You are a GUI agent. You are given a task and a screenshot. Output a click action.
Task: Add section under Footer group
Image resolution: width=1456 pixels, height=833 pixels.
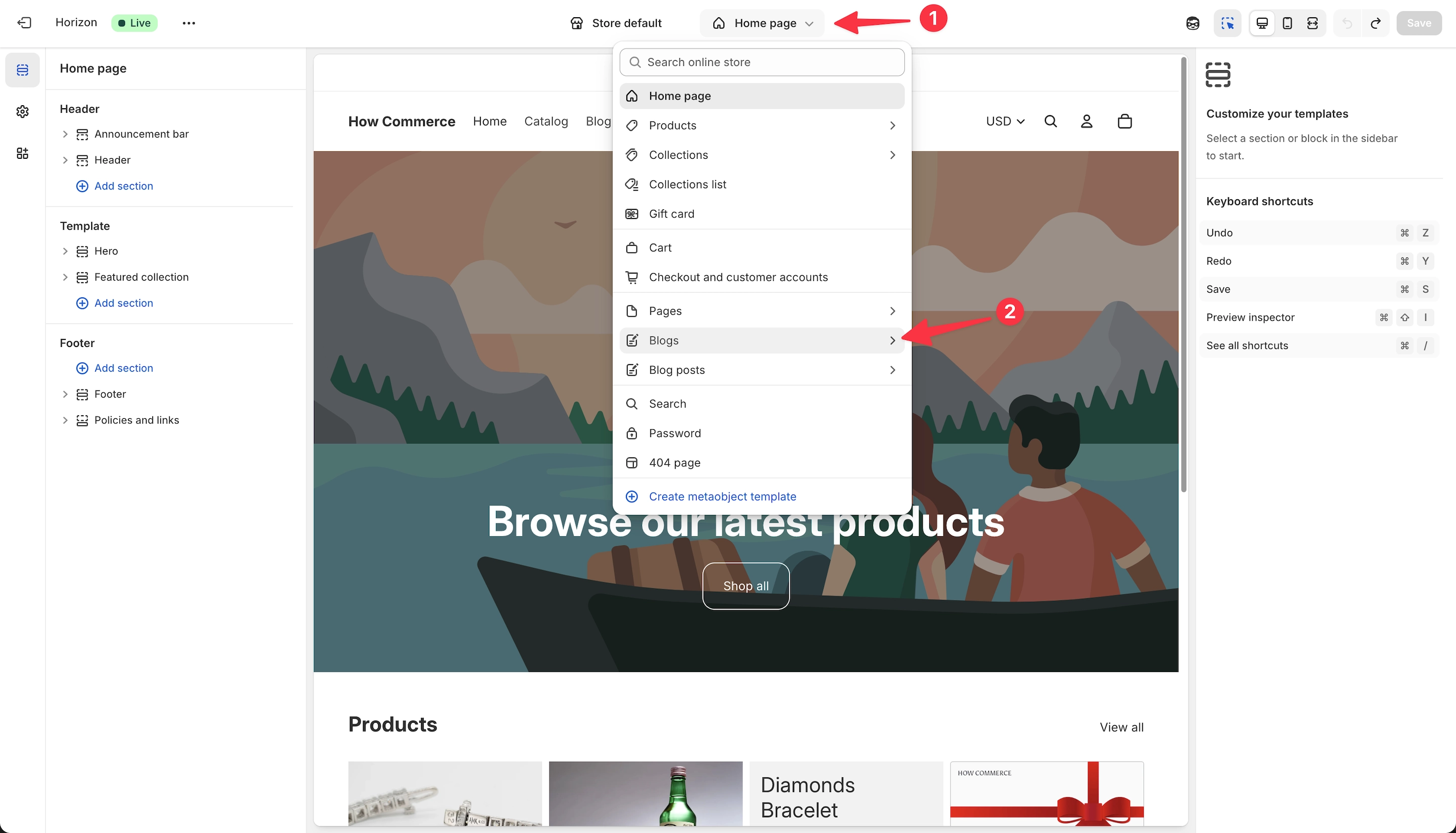point(114,368)
